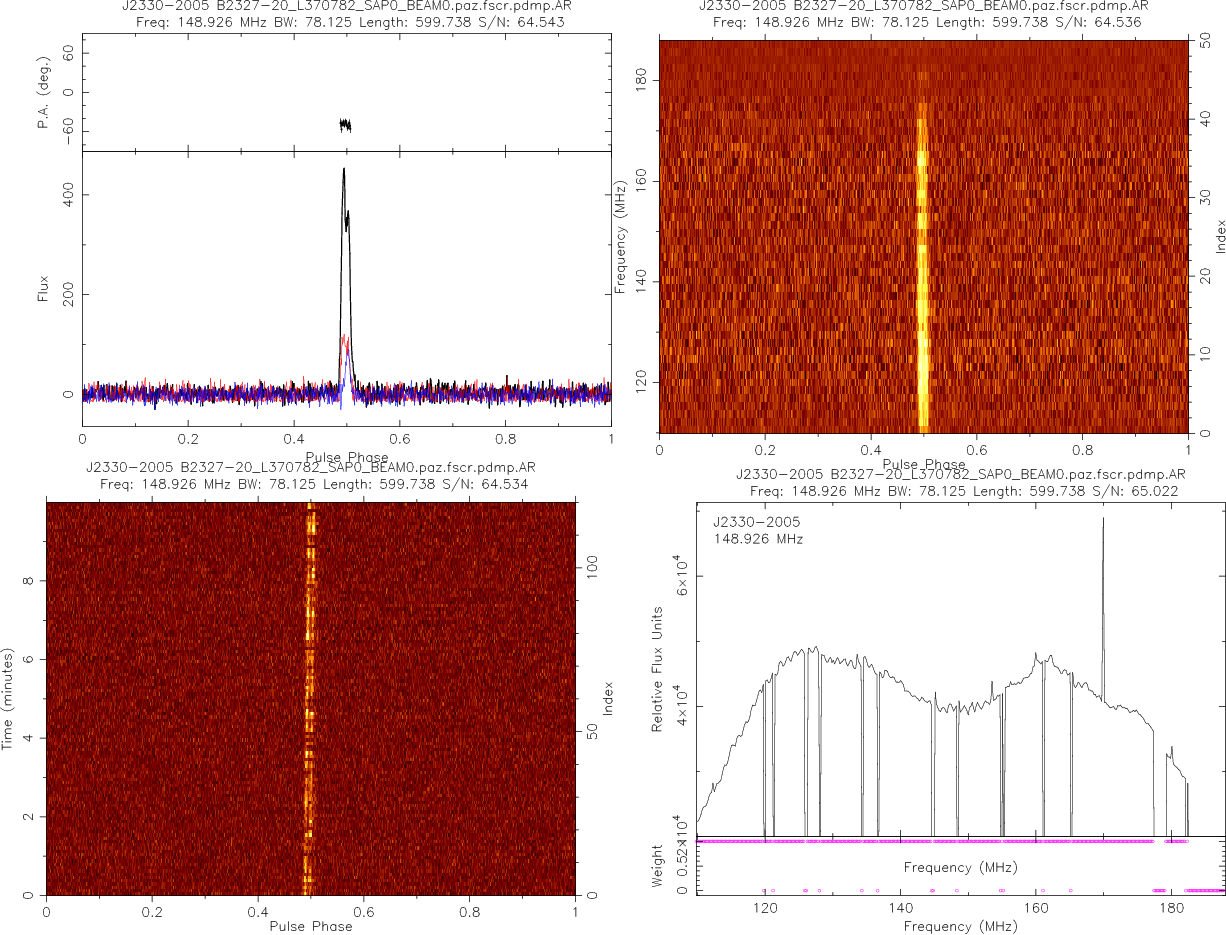
Task: Click the main pulse peak in the Flux profile
Action: coord(343,172)
